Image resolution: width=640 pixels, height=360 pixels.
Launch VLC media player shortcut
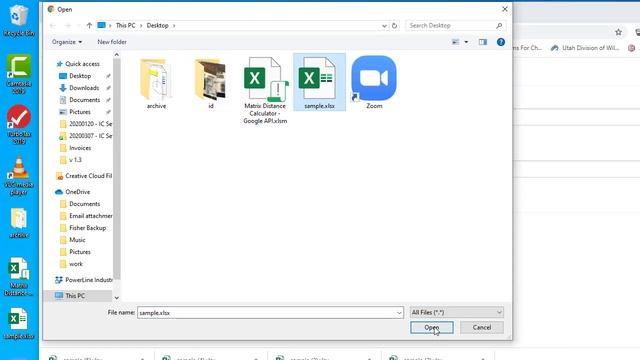point(18,176)
